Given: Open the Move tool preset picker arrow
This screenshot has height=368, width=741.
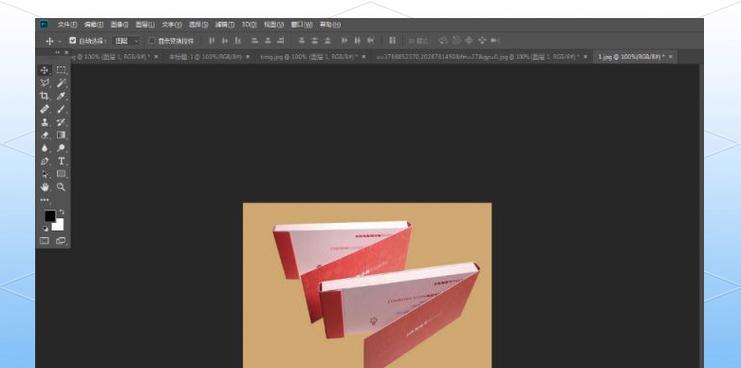Looking at the screenshot, I should click(x=60, y=42).
